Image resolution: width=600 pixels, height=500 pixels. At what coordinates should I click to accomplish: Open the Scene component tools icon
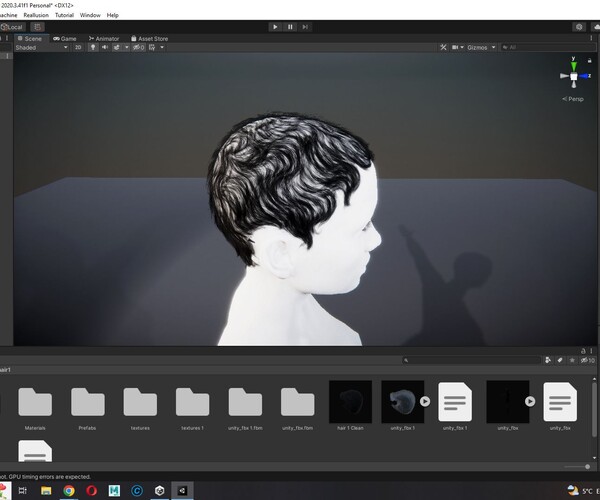[x=443, y=47]
